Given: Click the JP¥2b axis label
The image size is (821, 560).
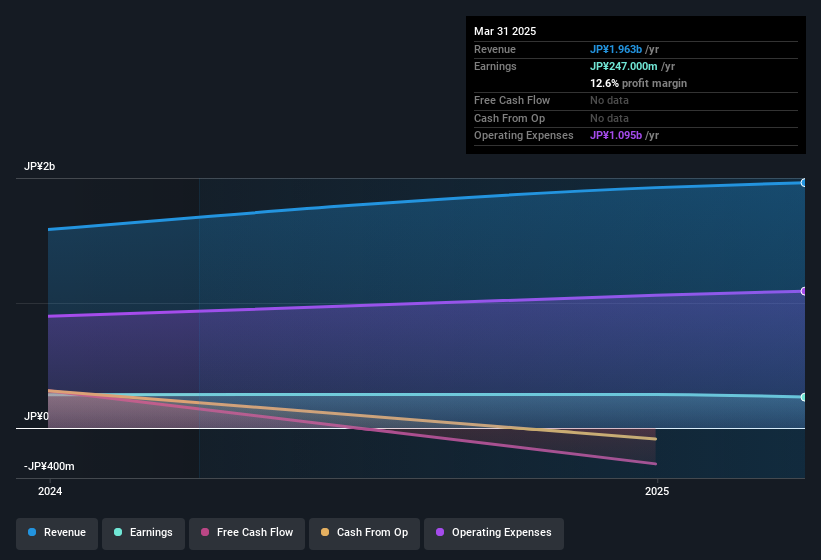Looking at the screenshot, I should (x=39, y=166).
